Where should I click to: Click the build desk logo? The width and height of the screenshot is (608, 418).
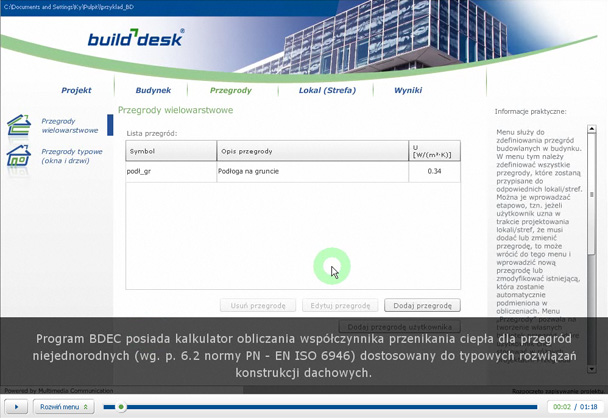click(136, 38)
